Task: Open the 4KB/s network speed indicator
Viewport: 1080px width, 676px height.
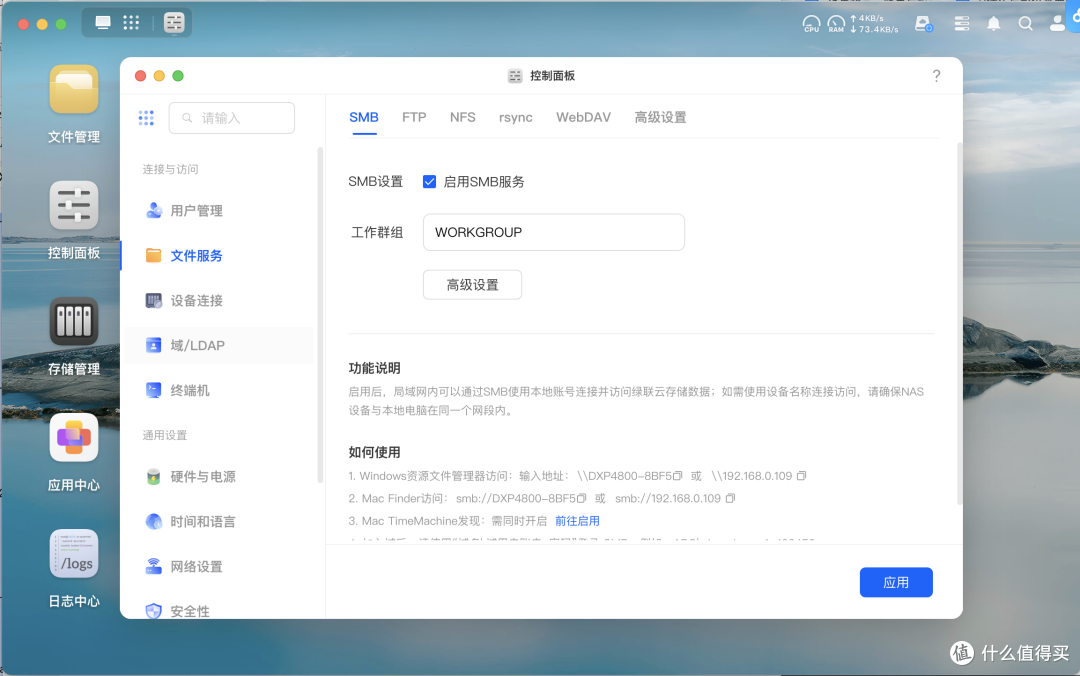Action: (x=873, y=24)
